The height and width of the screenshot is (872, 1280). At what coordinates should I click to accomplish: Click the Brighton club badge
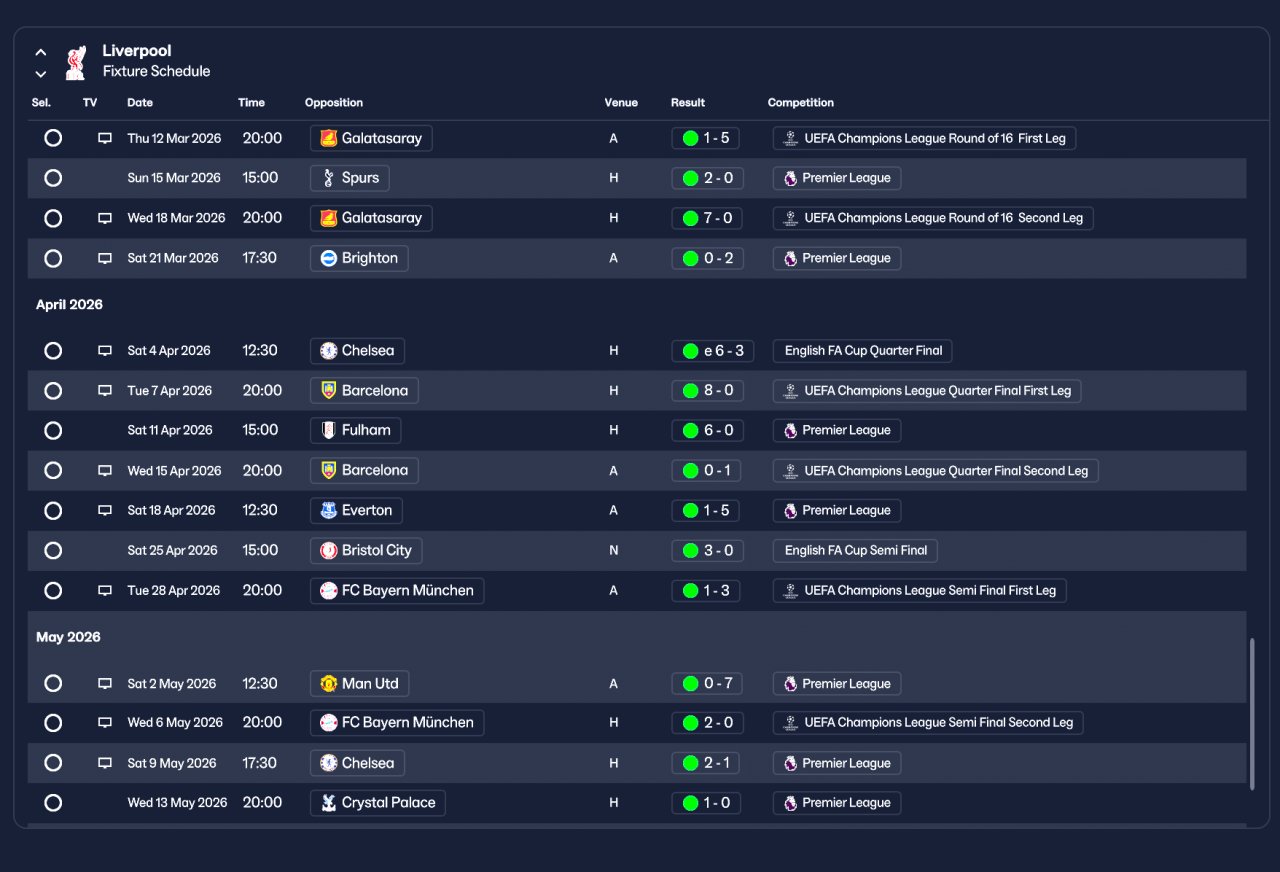pos(329,258)
